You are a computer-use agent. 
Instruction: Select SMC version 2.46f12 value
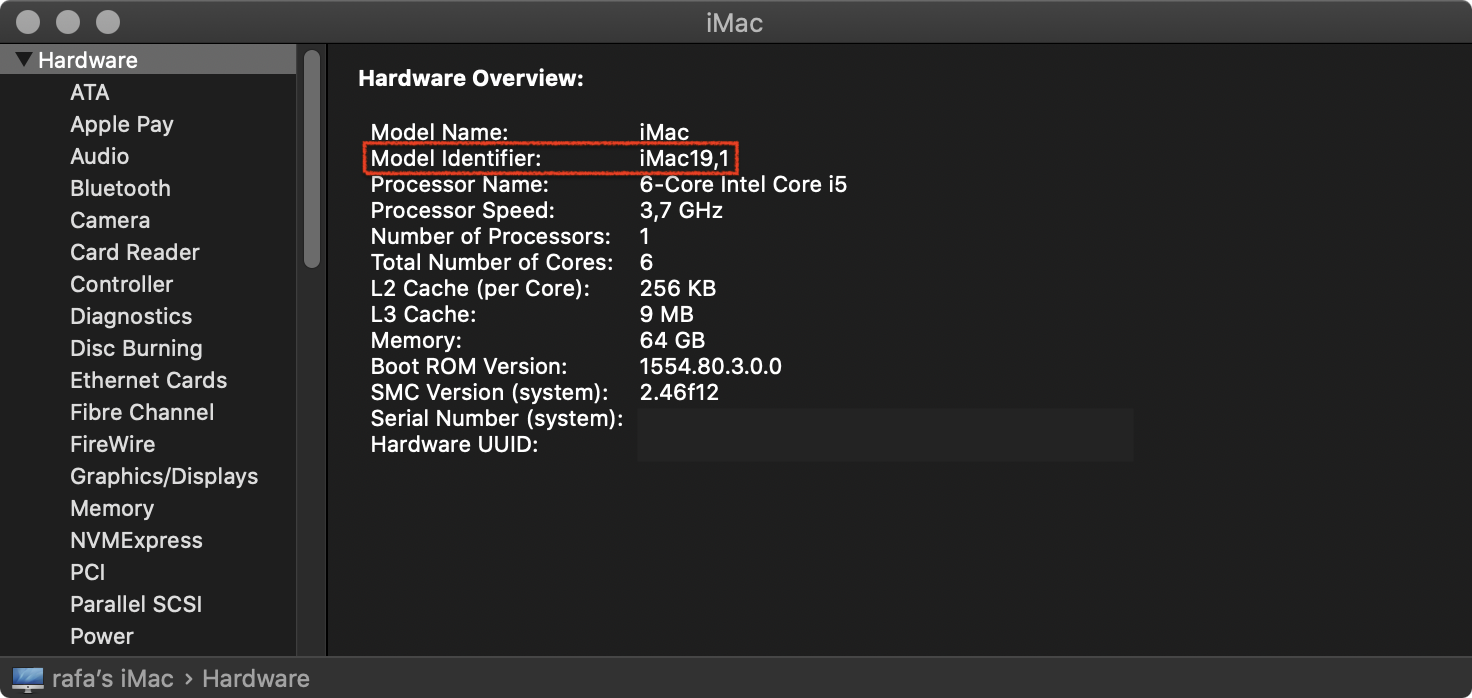(x=679, y=392)
